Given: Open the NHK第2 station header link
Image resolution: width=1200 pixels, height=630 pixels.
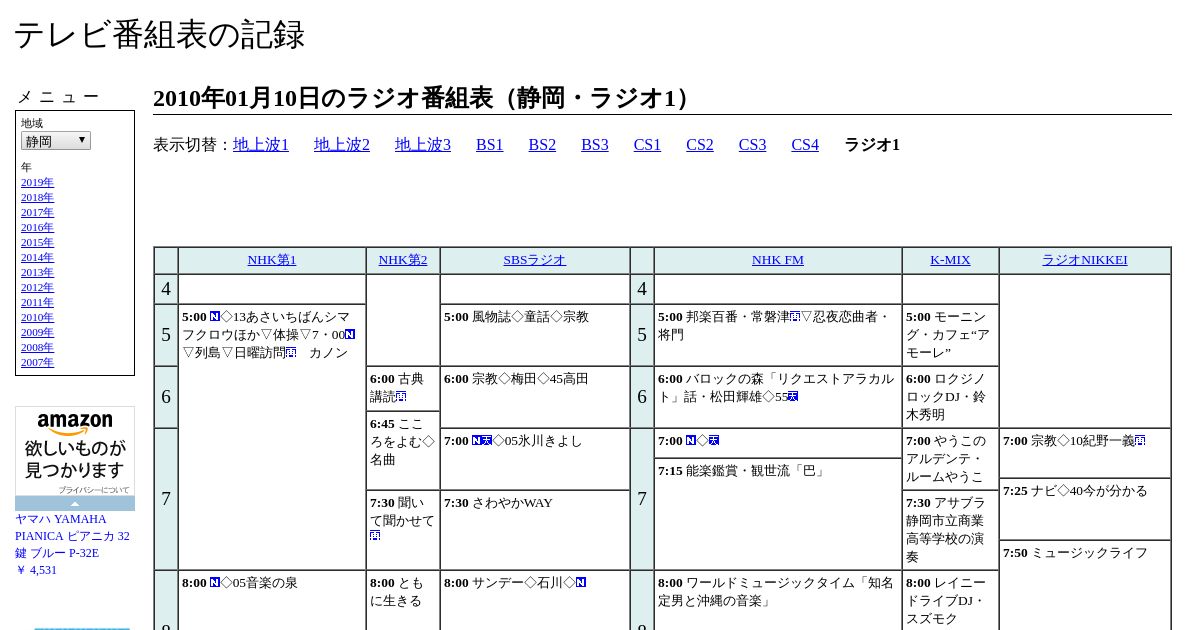Looking at the screenshot, I should [x=403, y=260].
